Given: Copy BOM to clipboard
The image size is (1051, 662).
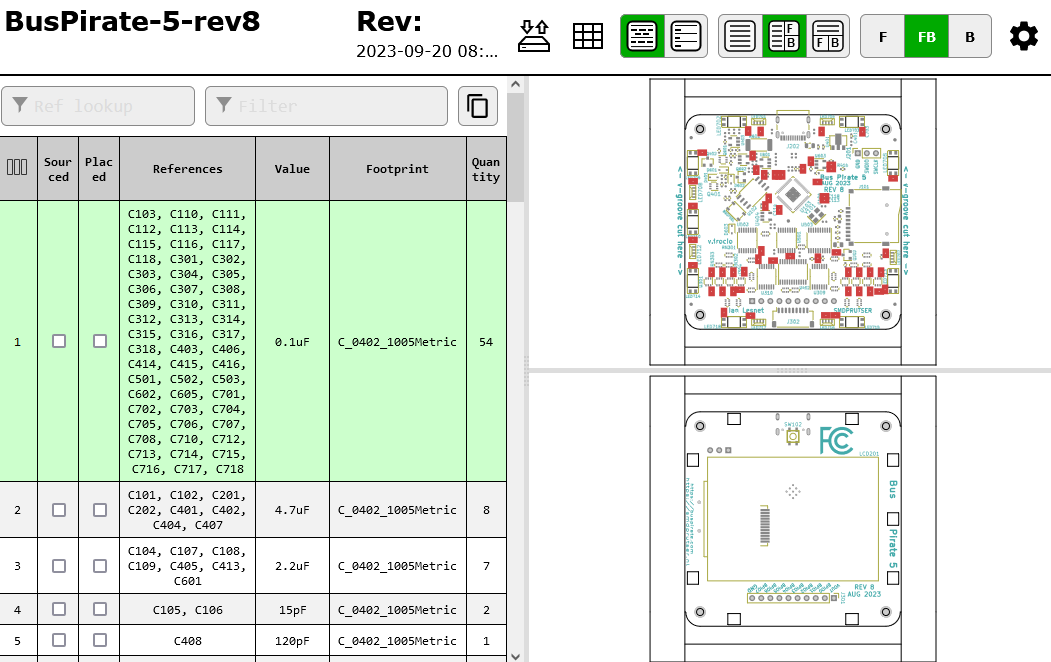Looking at the screenshot, I should (478, 106).
